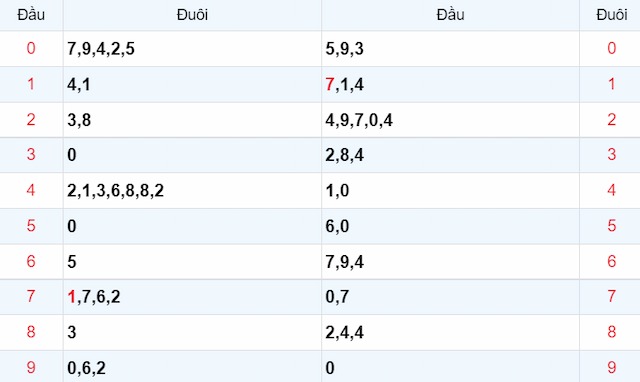Select the cell containing 7,9,4,2,5

(192, 49)
